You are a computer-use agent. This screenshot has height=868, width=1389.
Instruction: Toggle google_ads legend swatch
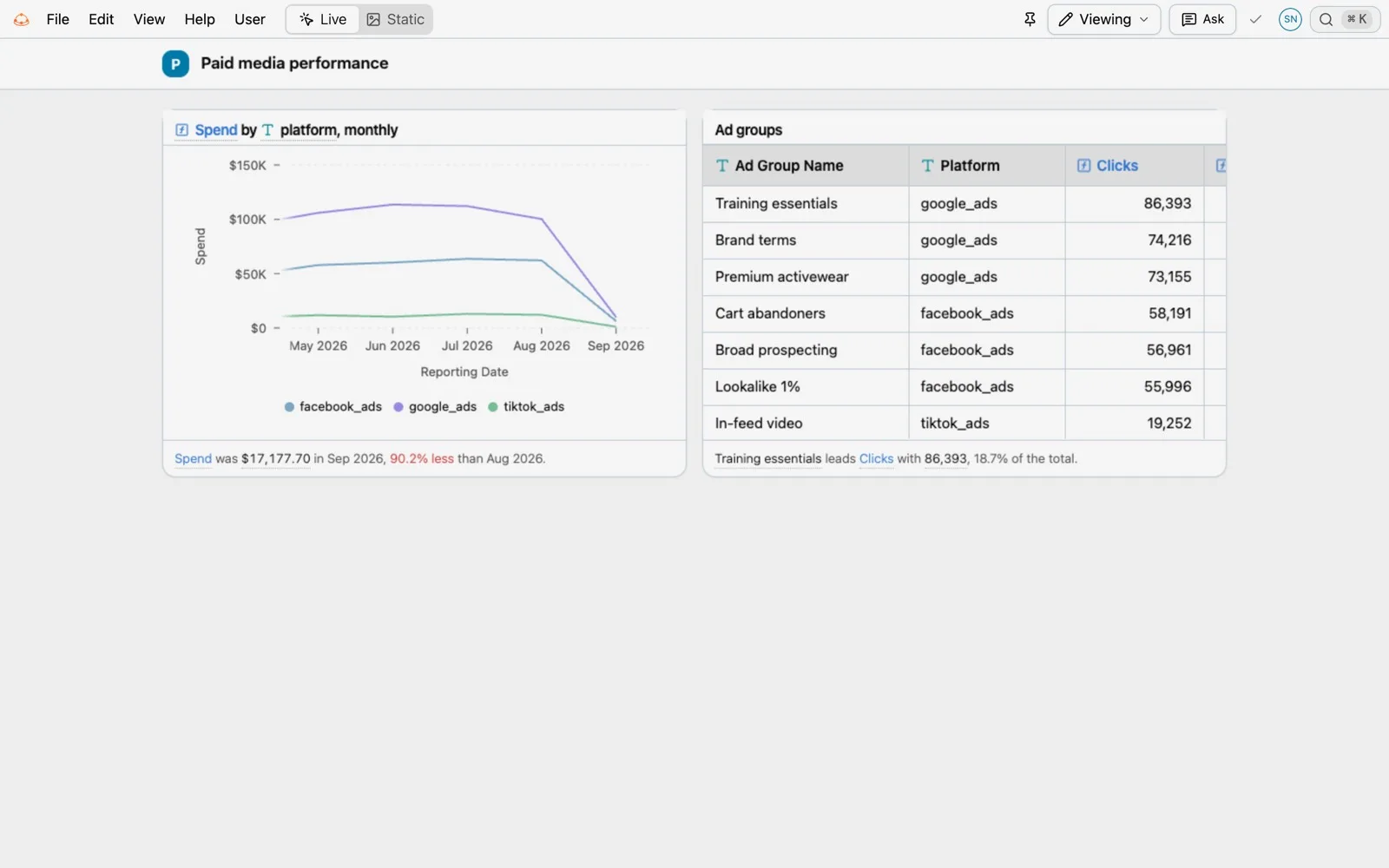tap(398, 407)
